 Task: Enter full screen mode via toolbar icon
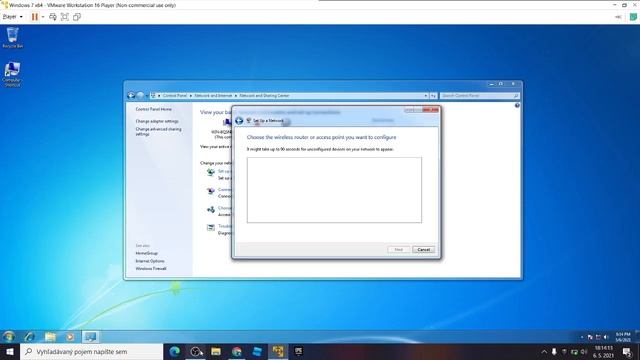tap(64, 17)
